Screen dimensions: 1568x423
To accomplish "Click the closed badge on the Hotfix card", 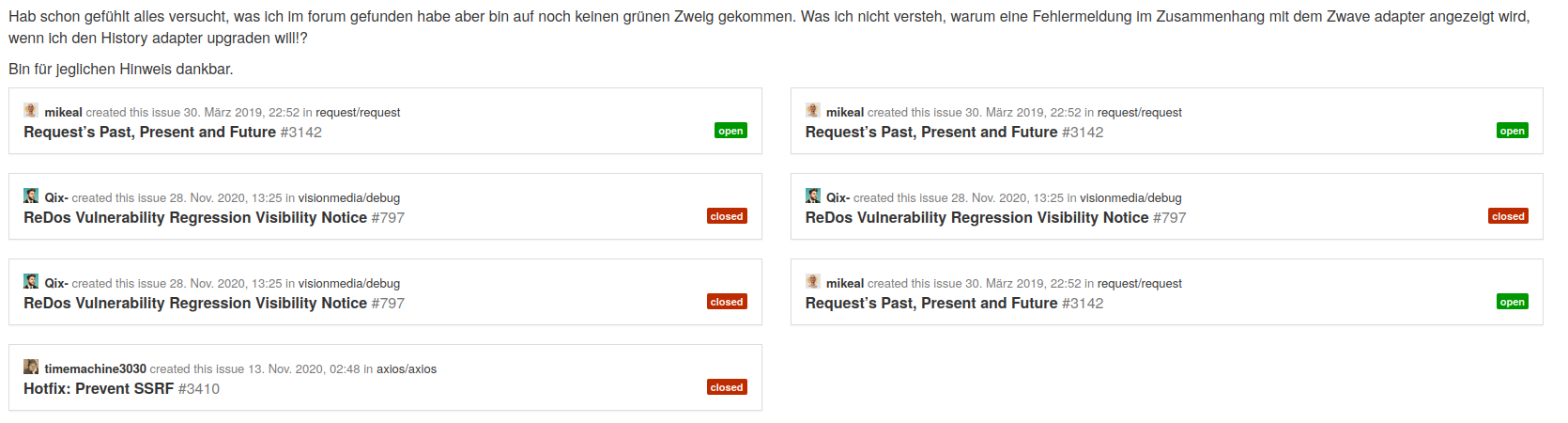I will (x=727, y=387).
